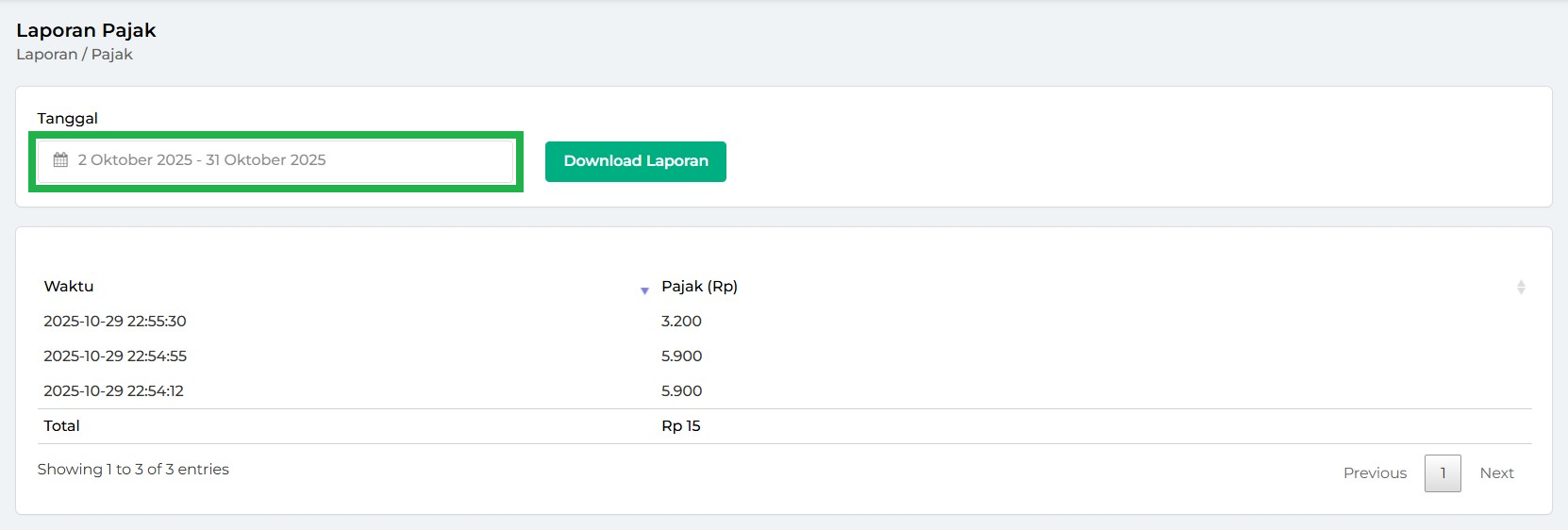Image resolution: width=1568 pixels, height=530 pixels.
Task: Sort table by Waktu column header
Action: tap(69, 287)
